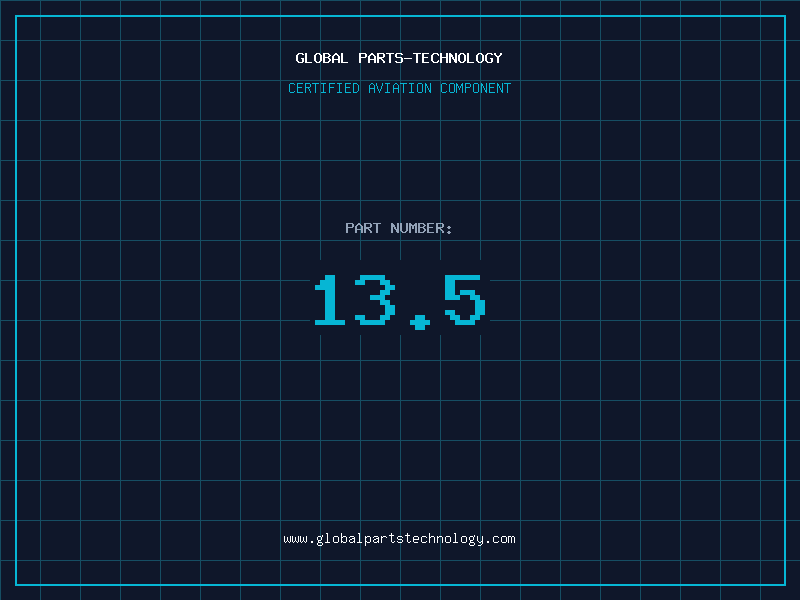This screenshot has height=600, width=800.
Task: Click the www prefix of the website address
Action: [x=295, y=539]
